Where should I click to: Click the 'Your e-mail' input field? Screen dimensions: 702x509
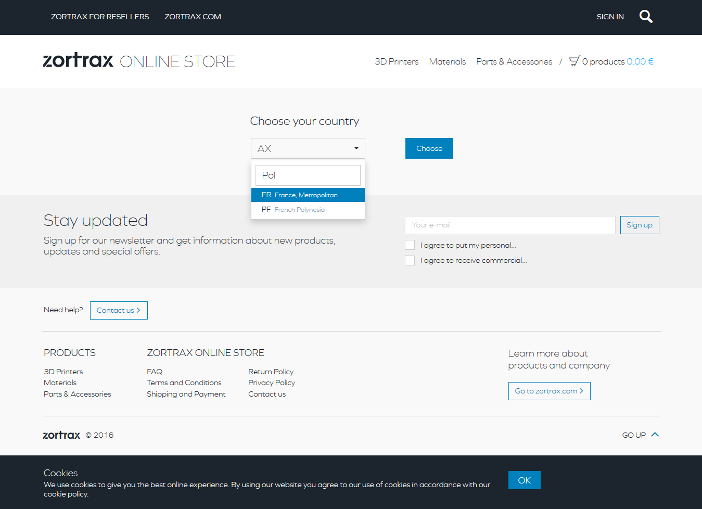click(x=509, y=225)
